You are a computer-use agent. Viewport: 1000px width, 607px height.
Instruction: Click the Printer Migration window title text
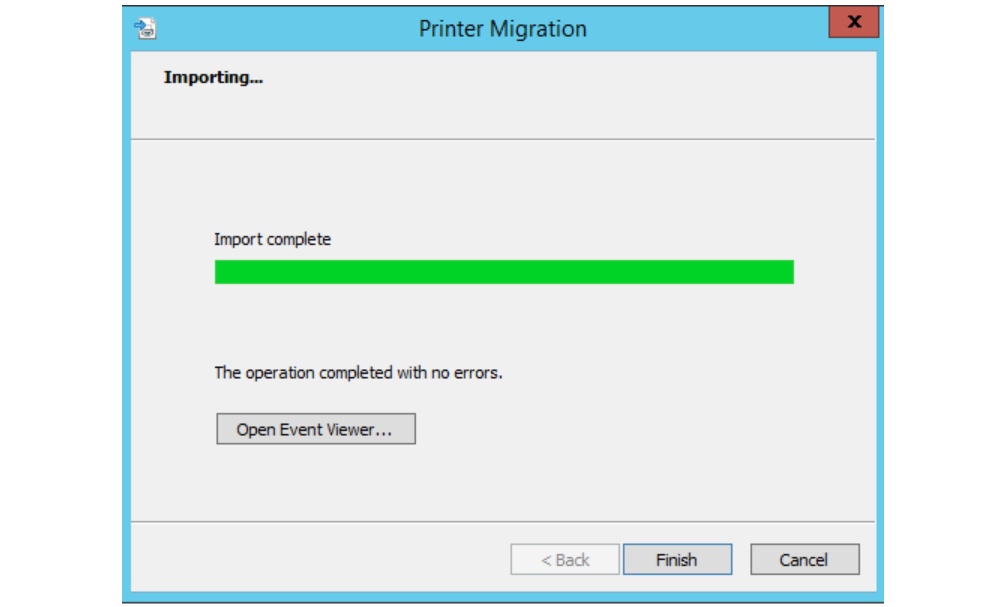pos(503,29)
